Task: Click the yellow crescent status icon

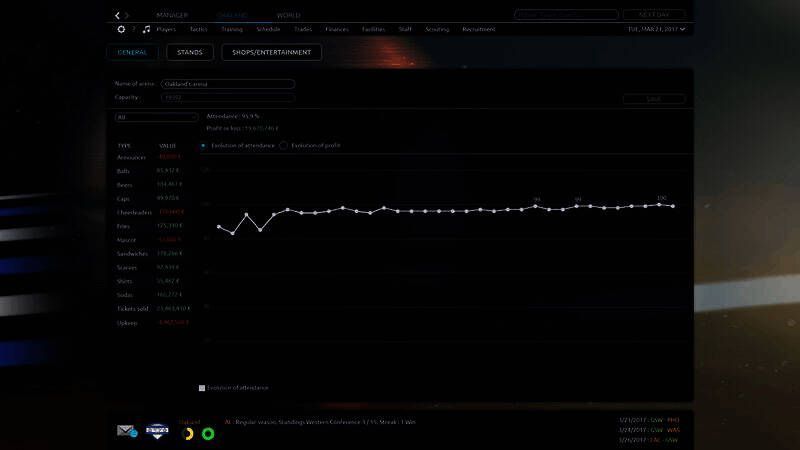Action: [x=187, y=433]
